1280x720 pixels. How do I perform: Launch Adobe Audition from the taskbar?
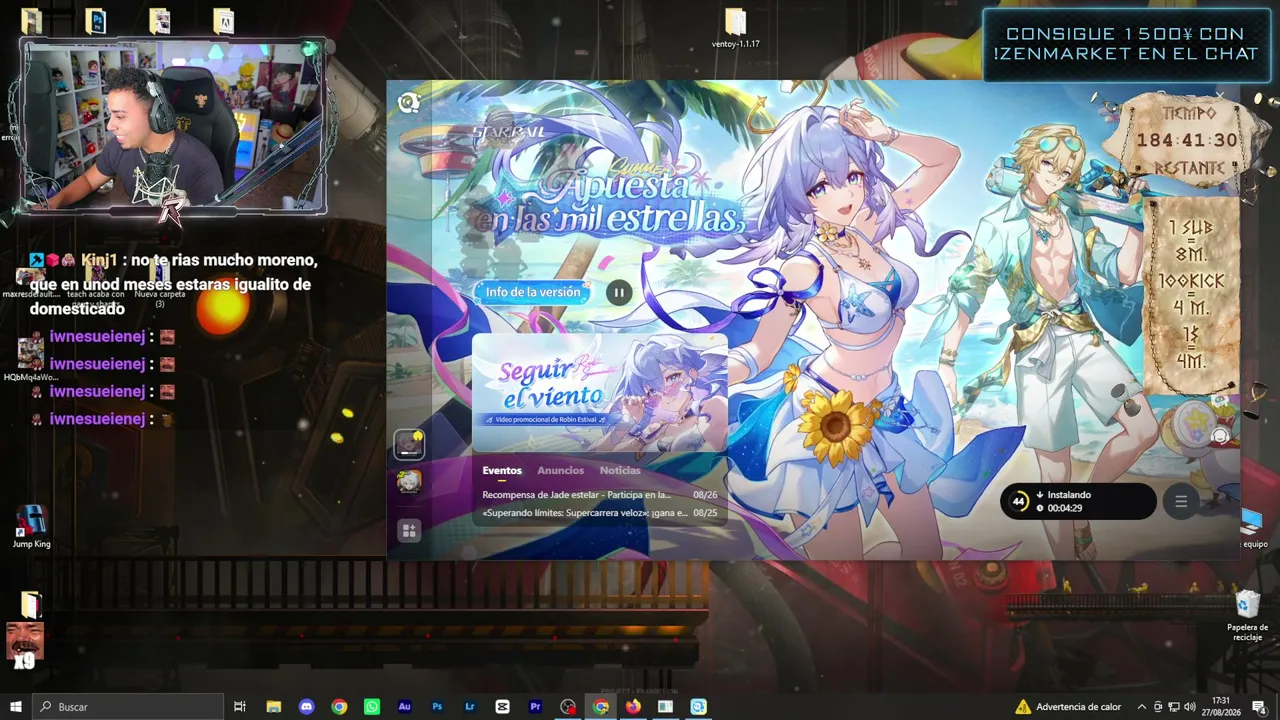pyautogui.click(x=404, y=707)
